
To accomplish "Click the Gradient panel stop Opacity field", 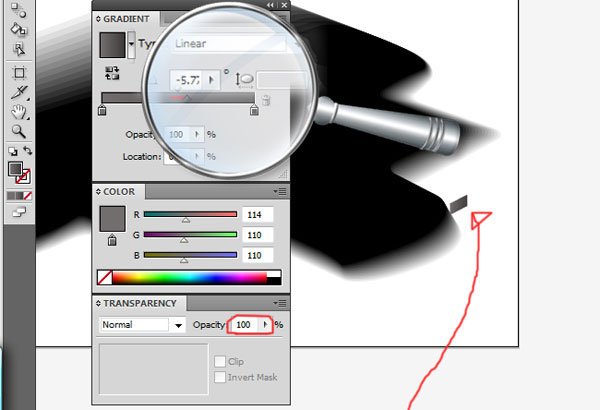I will click(176, 134).
